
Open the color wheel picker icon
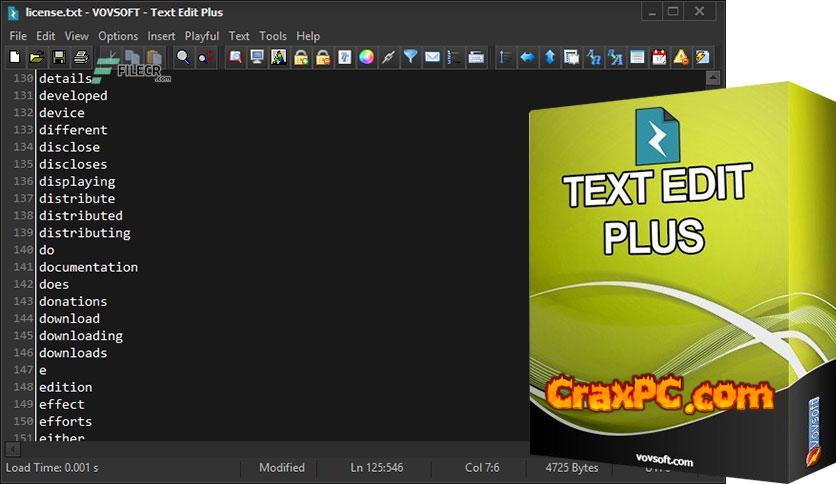point(366,57)
